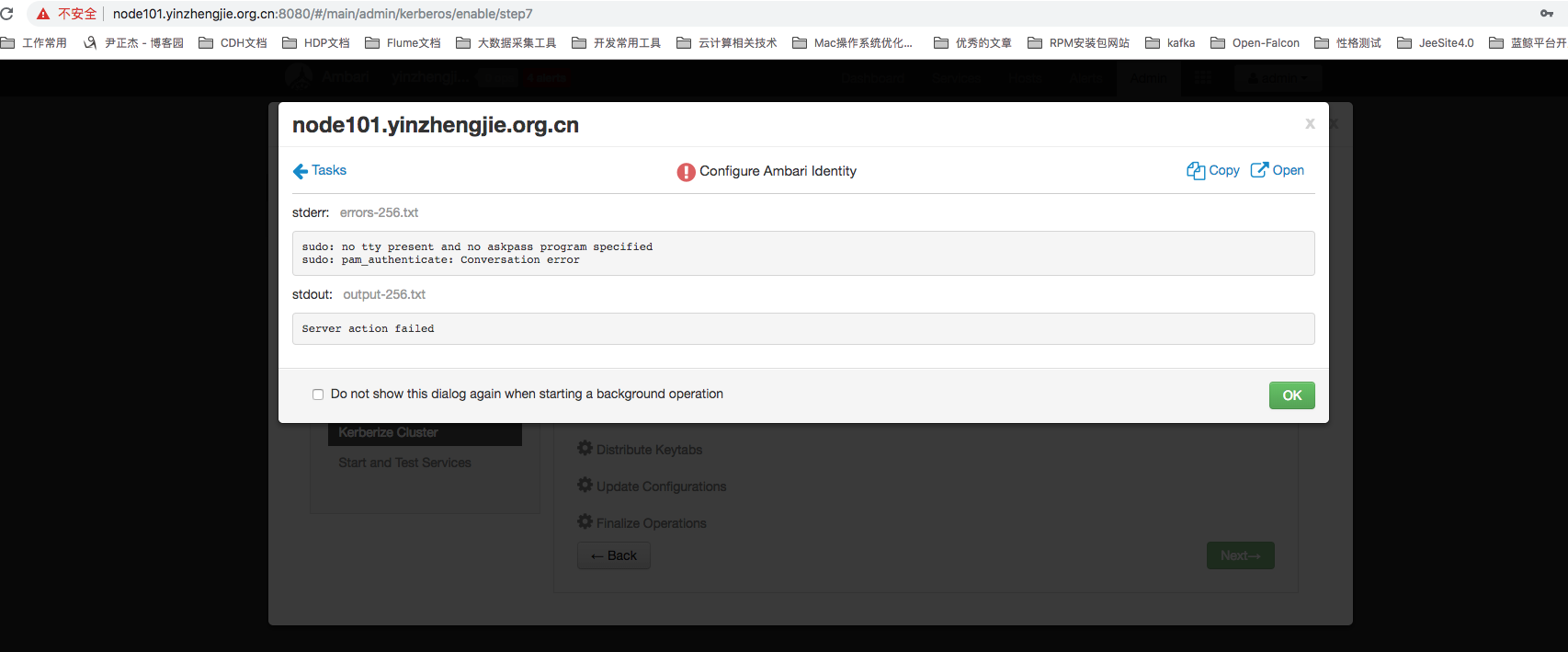Click the Finalize Operations gear icon

click(585, 521)
